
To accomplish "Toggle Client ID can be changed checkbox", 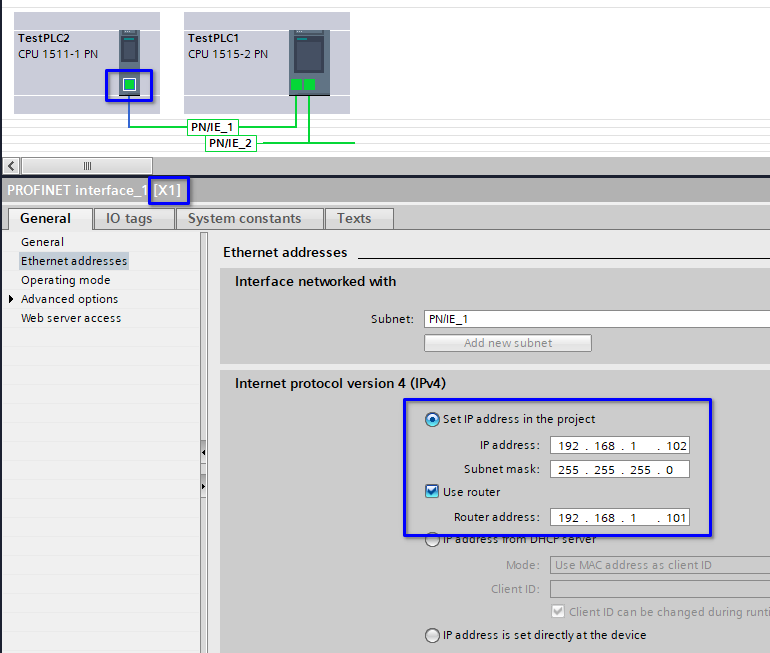I will (x=558, y=612).
